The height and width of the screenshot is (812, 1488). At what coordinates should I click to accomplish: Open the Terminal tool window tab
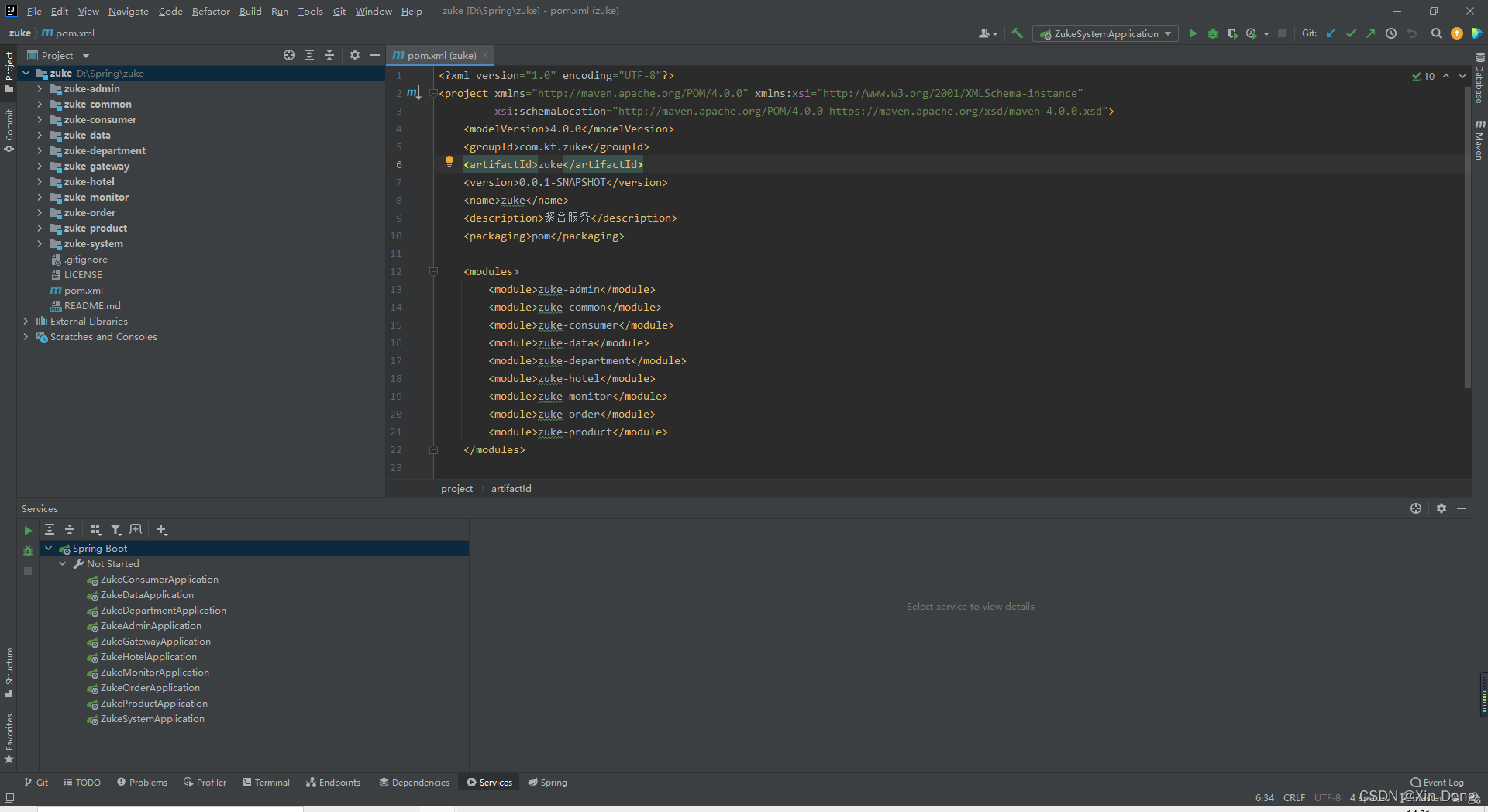pyautogui.click(x=266, y=783)
